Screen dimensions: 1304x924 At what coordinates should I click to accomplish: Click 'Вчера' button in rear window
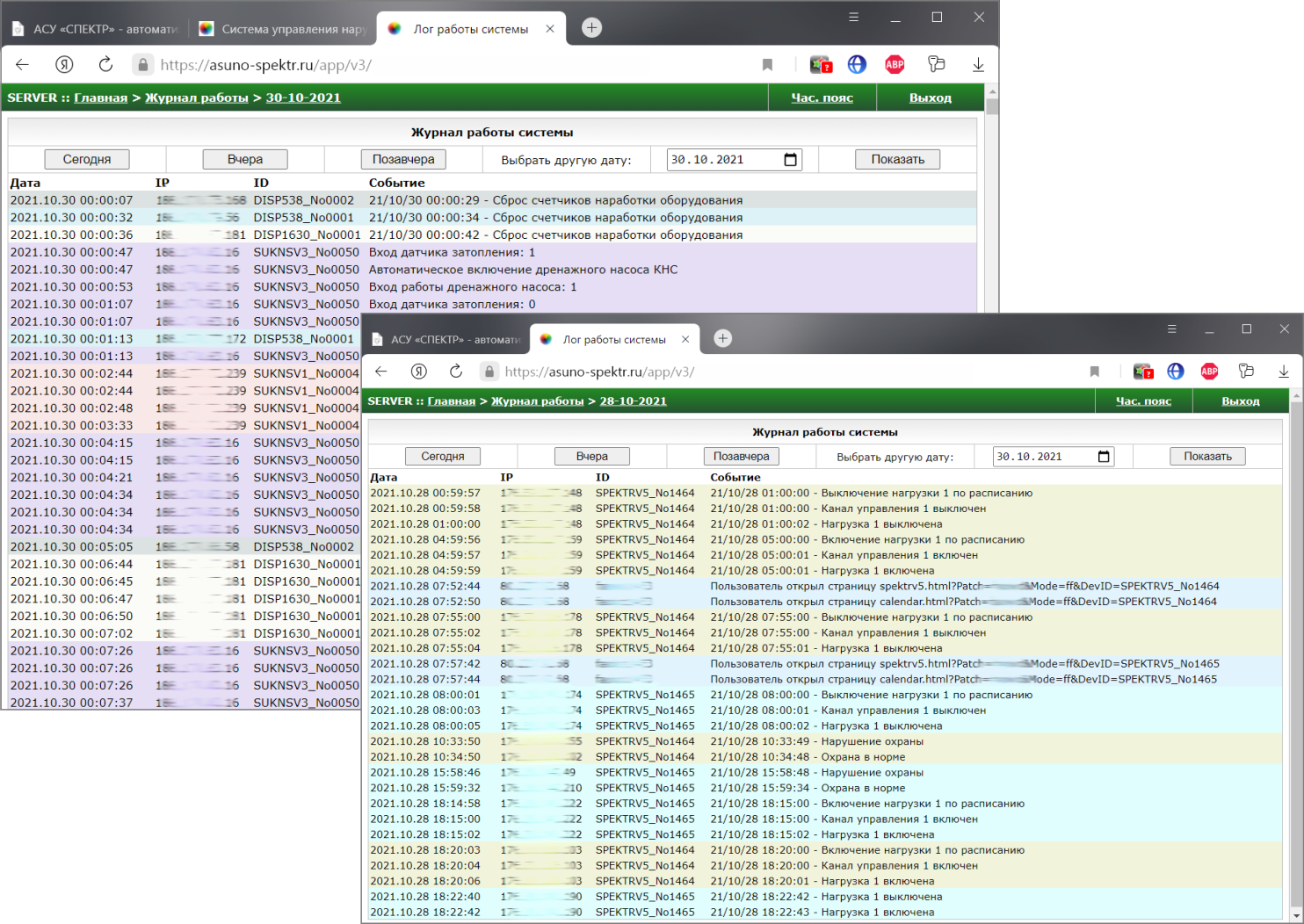click(245, 159)
